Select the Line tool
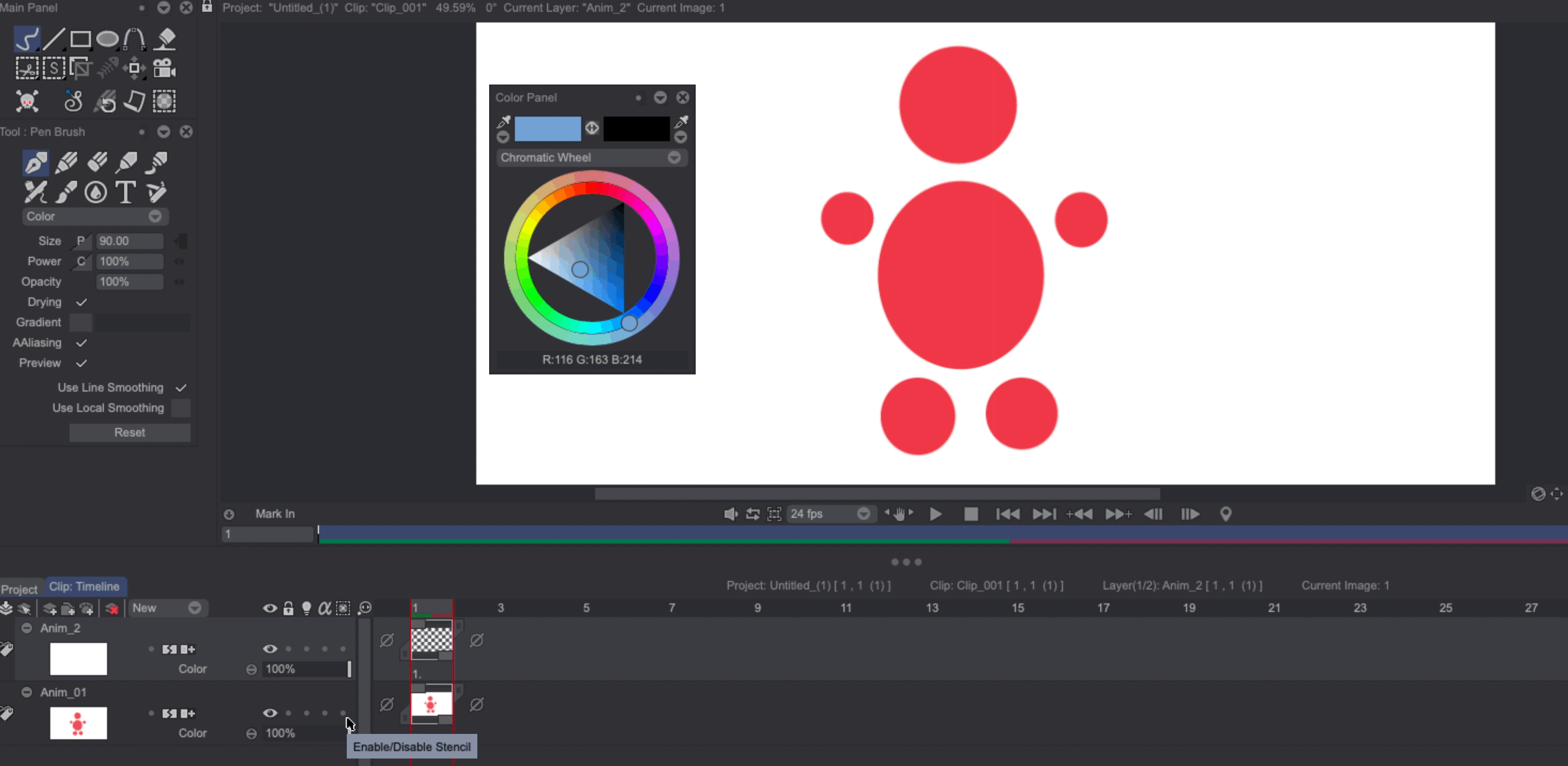The image size is (1568, 766). pyautogui.click(x=54, y=39)
